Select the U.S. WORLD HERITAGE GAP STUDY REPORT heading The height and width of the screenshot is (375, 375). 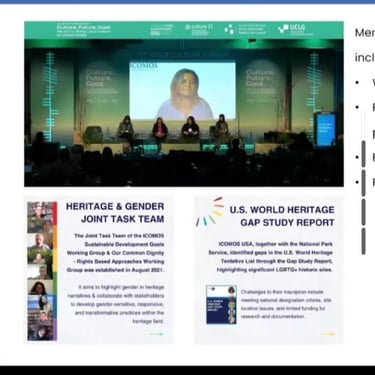pyautogui.click(x=282, y=216)
